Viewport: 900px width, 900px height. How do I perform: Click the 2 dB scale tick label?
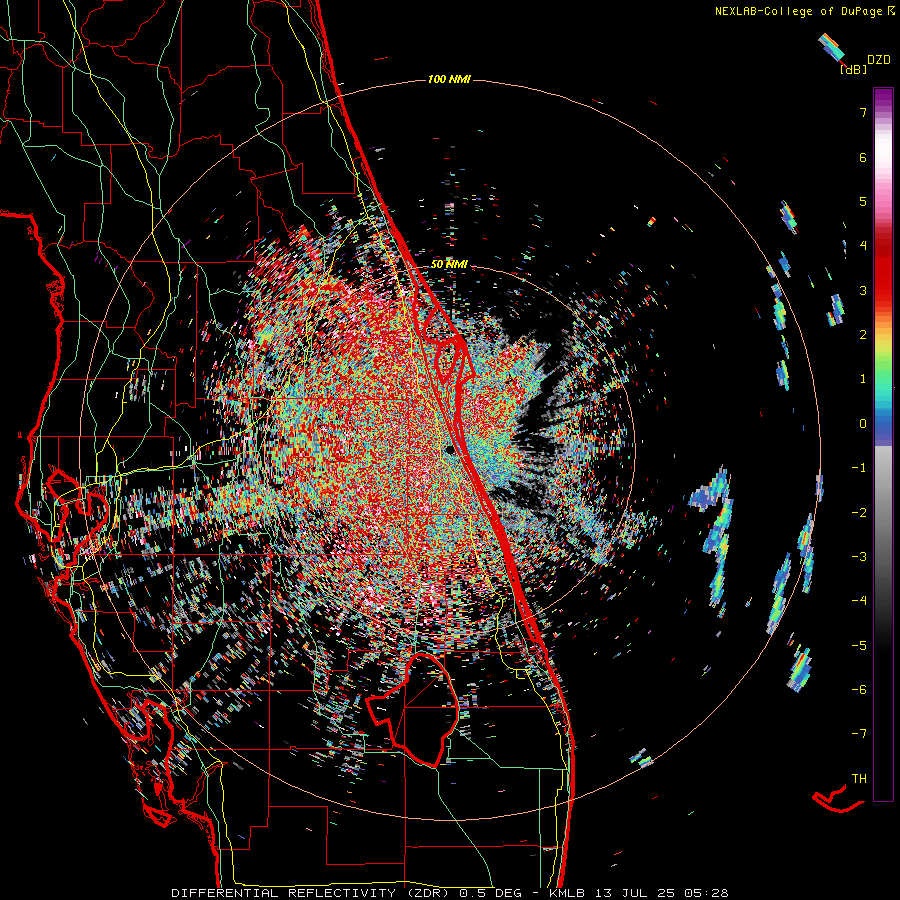pos(863,335)
